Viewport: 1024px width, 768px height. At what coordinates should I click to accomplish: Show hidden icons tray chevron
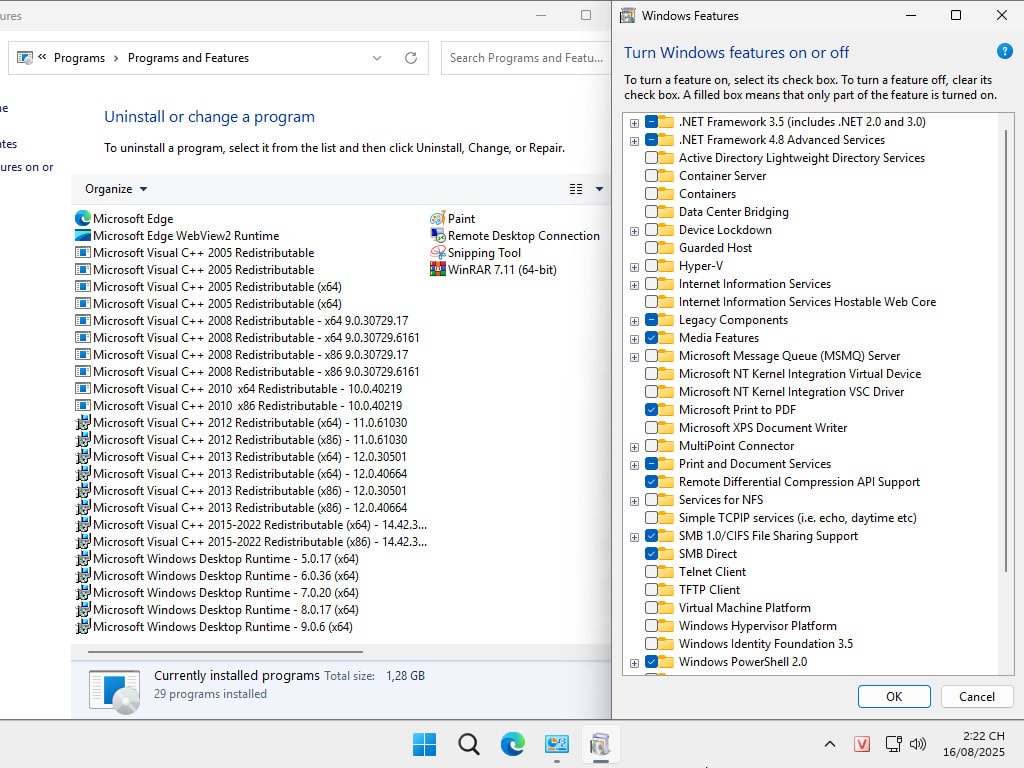point(829,744)
